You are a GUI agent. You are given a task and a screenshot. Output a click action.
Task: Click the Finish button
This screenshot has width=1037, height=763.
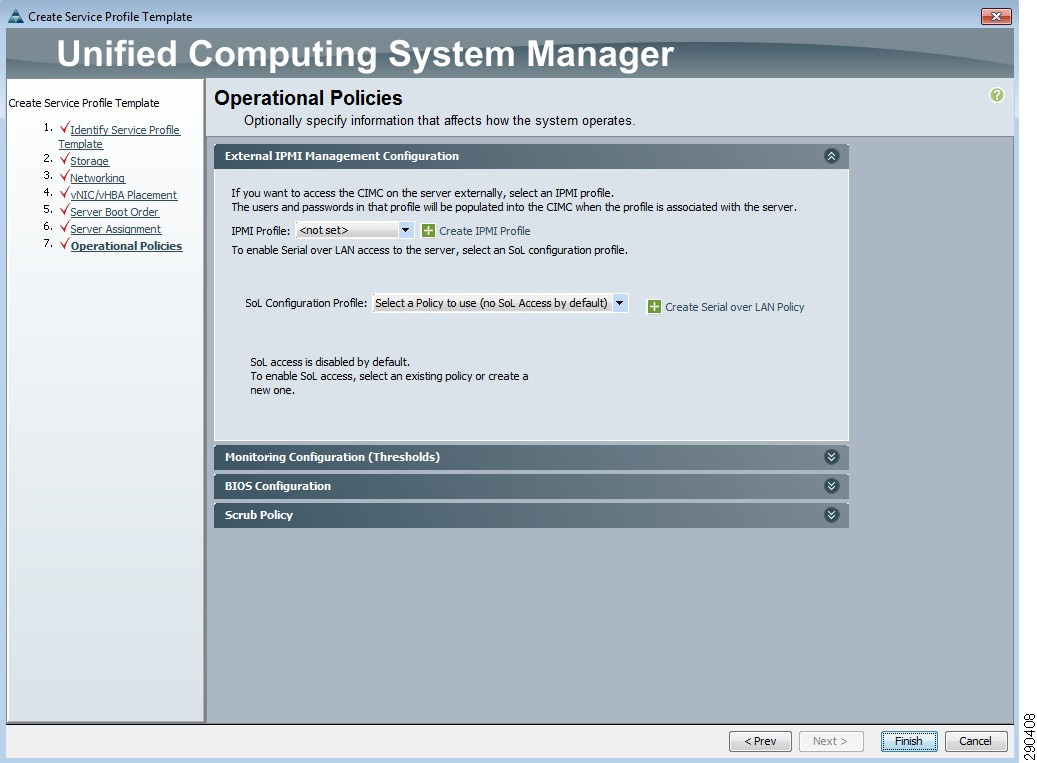click(x=909, y=741)
